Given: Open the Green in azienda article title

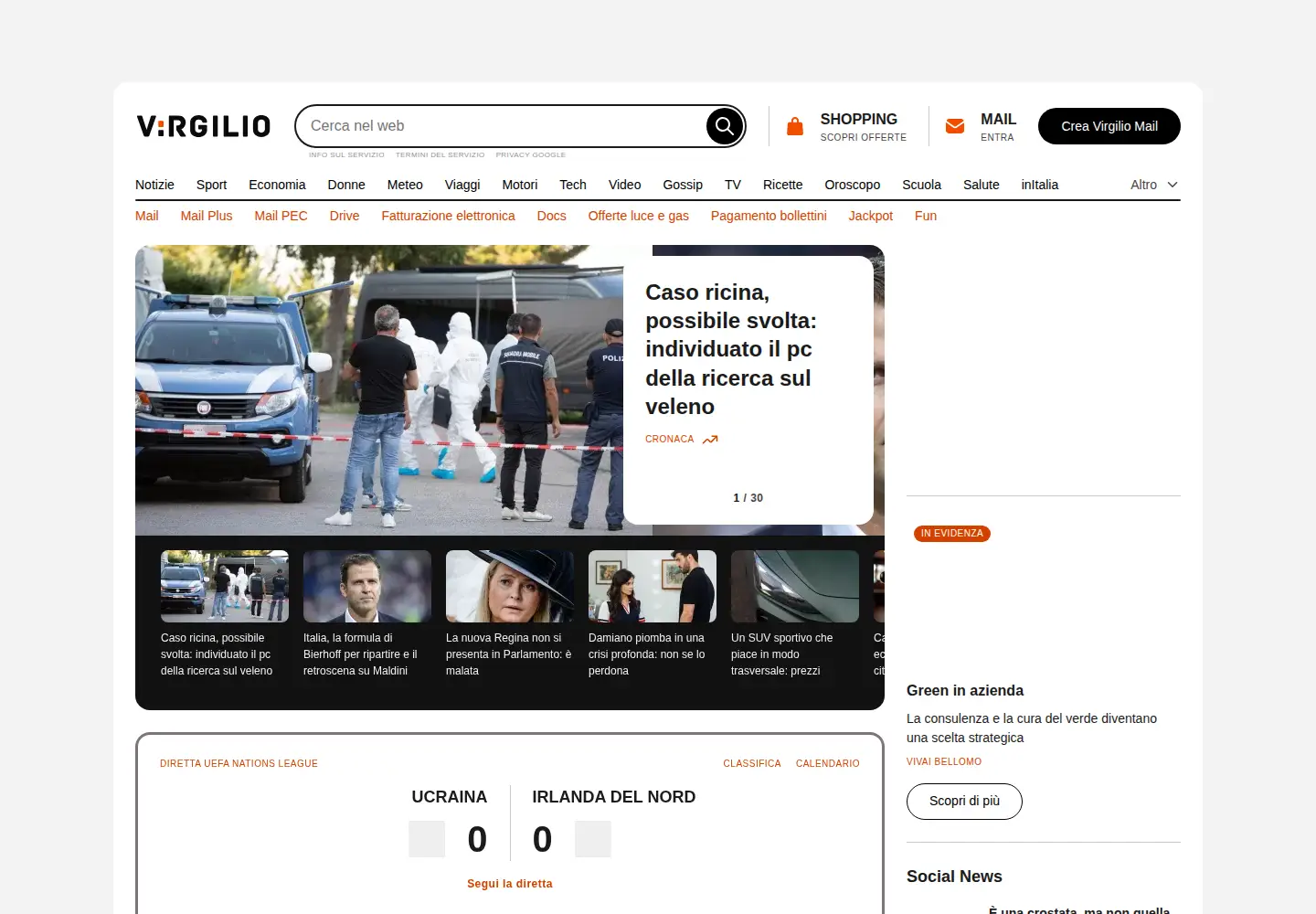Looking at the screenshot, I should pyautogui.click(x=965, y=691).
